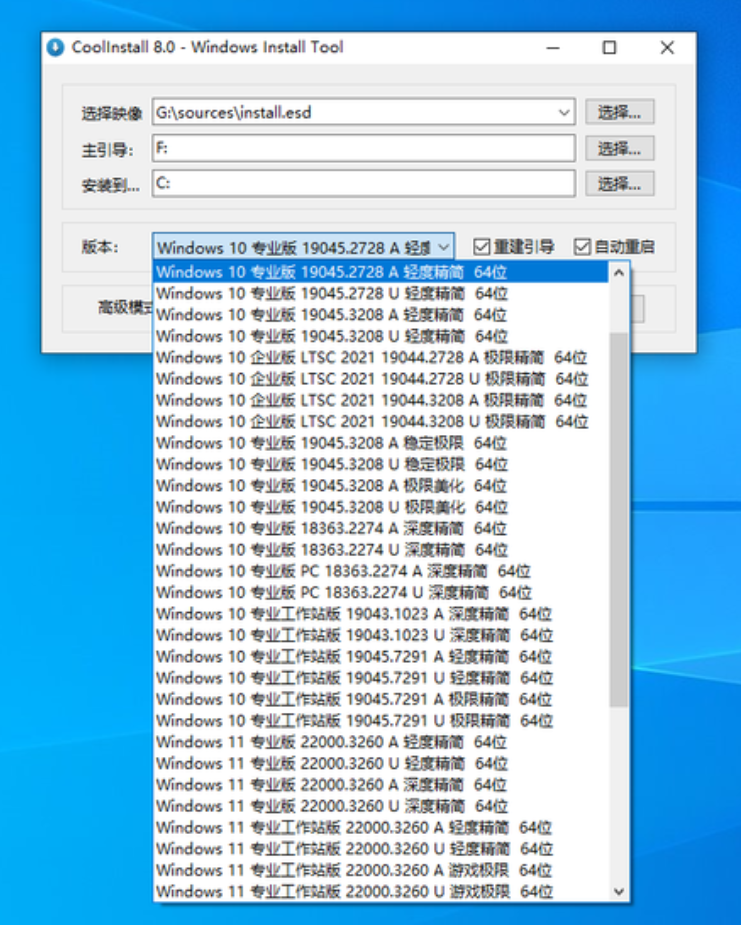
Task: Click the version list scrollbar thumb
Action: tap(618, 519)
